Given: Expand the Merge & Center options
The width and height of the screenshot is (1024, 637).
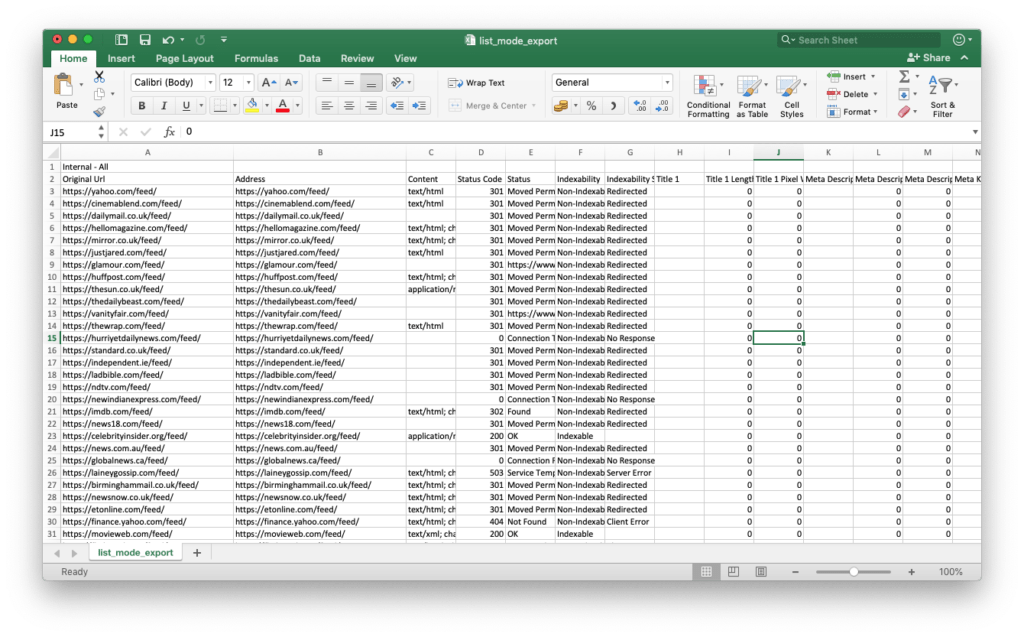Looking at the screenshot, I should point(534,106).
